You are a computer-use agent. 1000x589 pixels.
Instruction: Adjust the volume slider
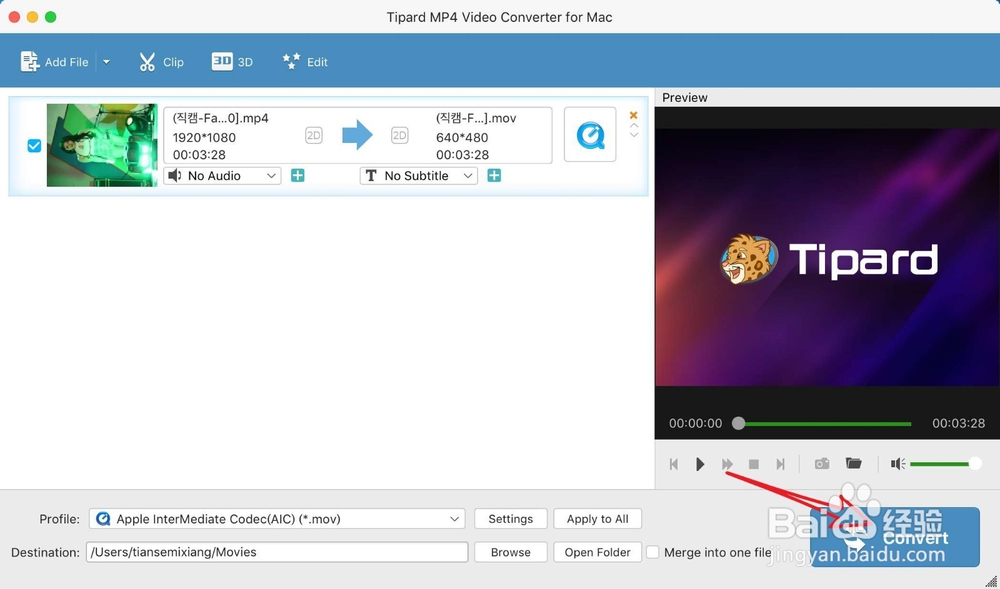click(x=945, y=464)
